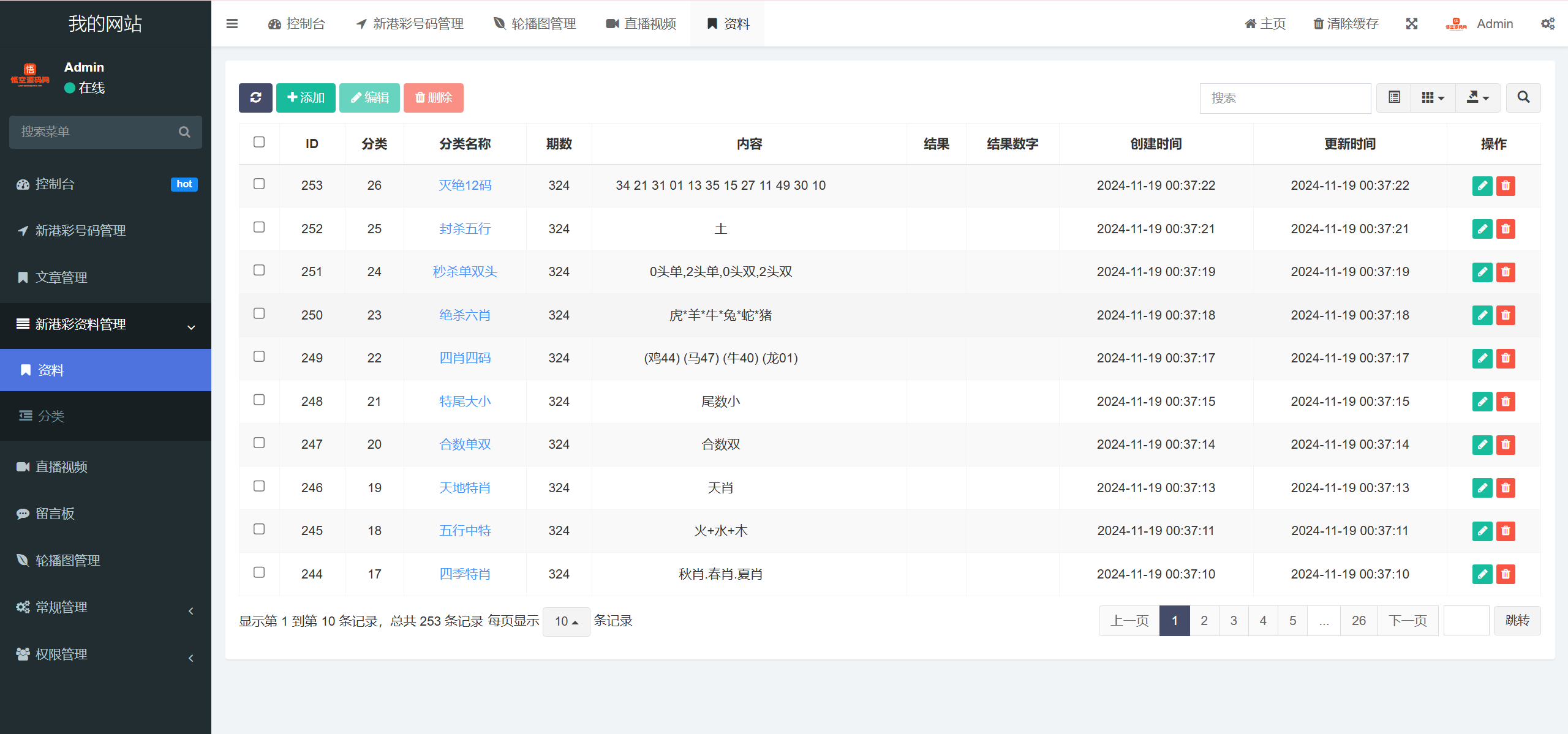Click the green 添加 button
1568x734 pixels.
click(306, 98)
